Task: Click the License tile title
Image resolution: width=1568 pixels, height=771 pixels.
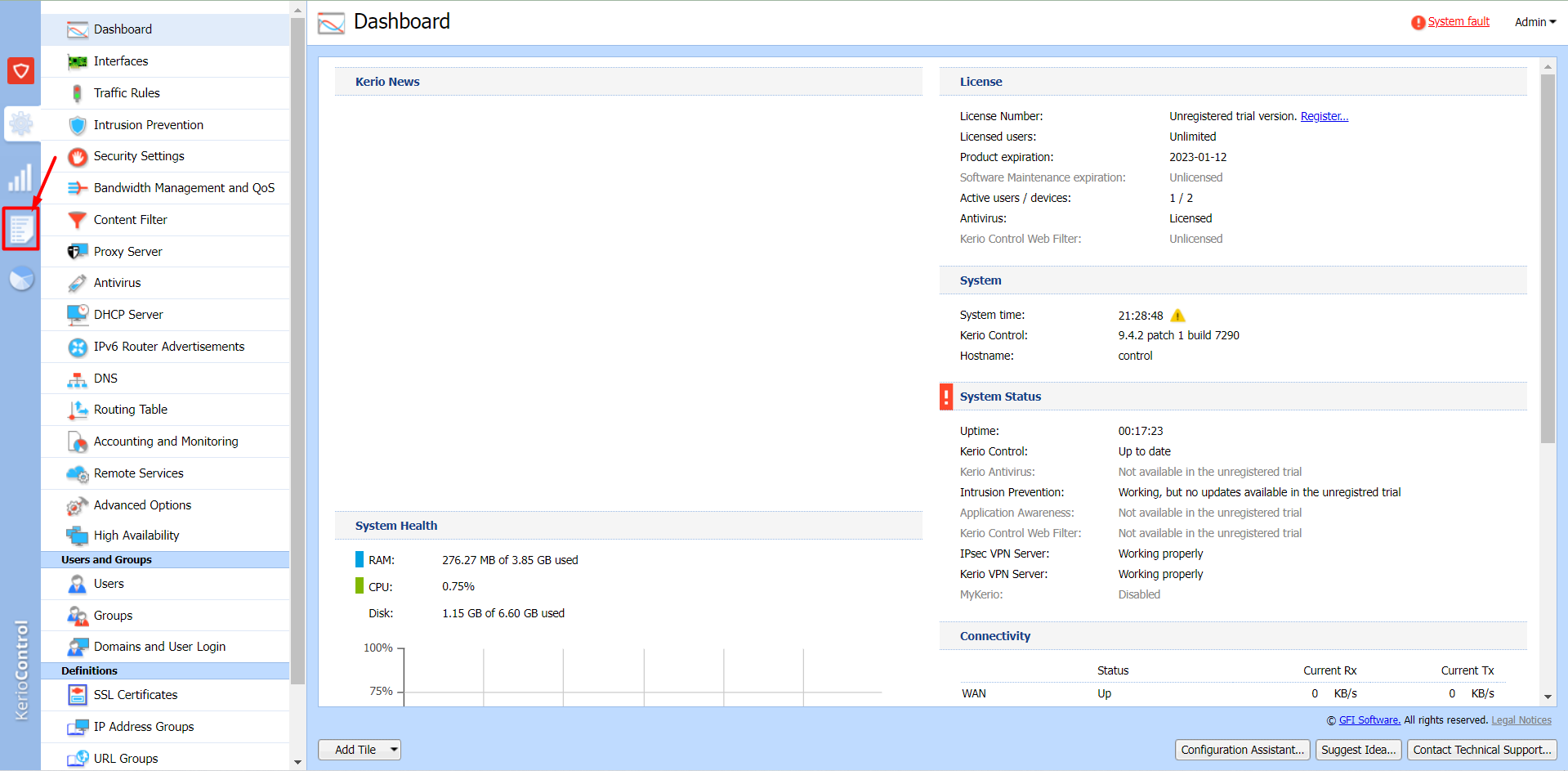Action: pyautogui.click(x=981, y=82)
